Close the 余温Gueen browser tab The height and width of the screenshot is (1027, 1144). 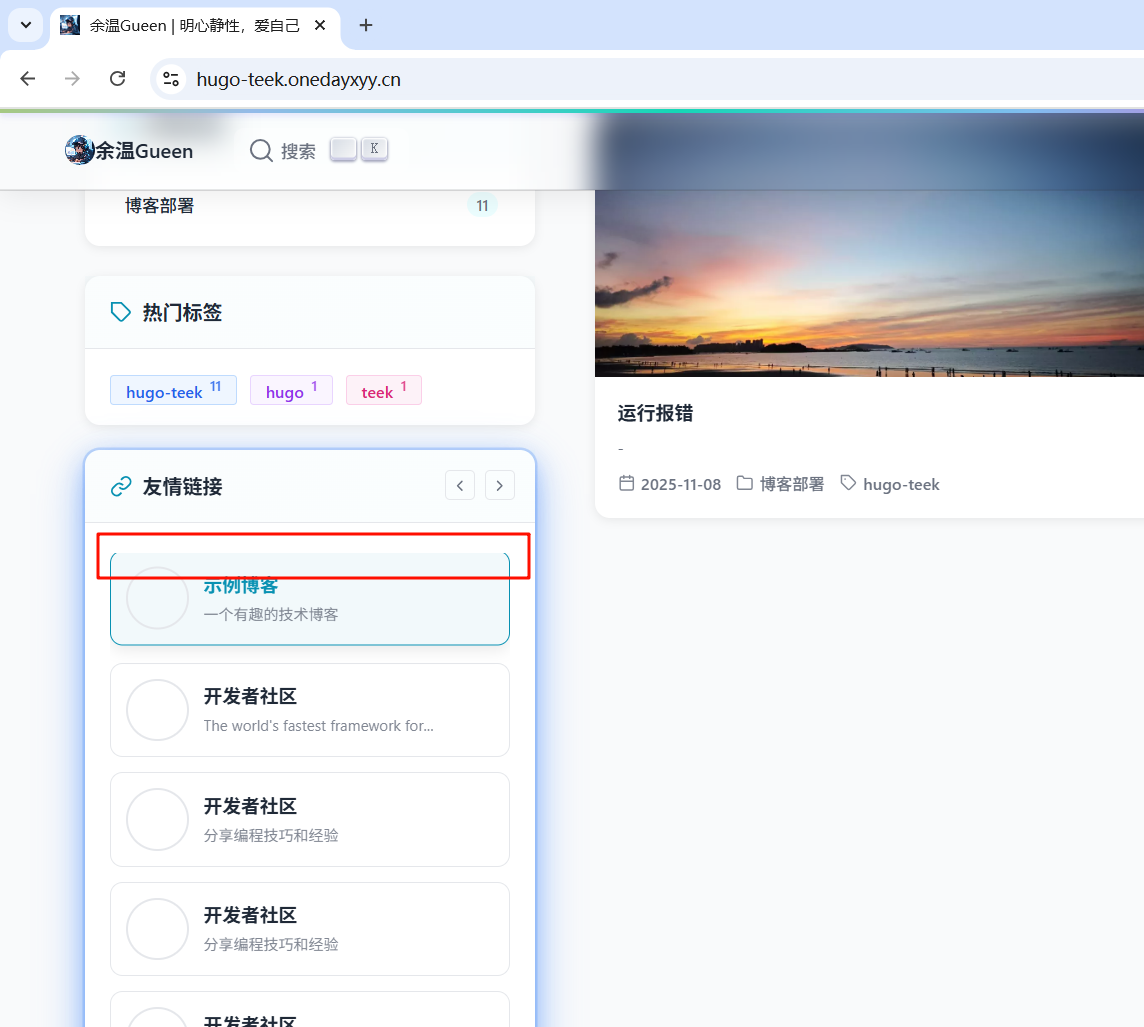[320, 25]
